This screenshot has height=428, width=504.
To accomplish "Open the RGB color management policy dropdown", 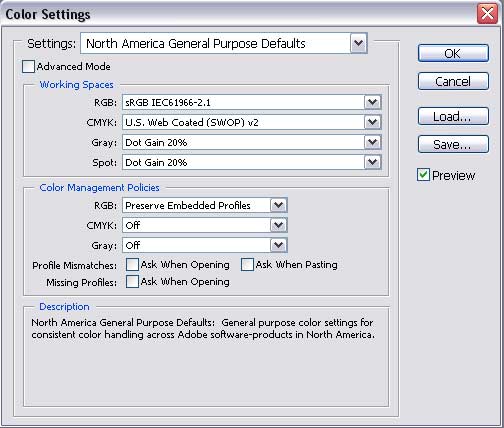I will pyautogui.click(x=205, y=205).
